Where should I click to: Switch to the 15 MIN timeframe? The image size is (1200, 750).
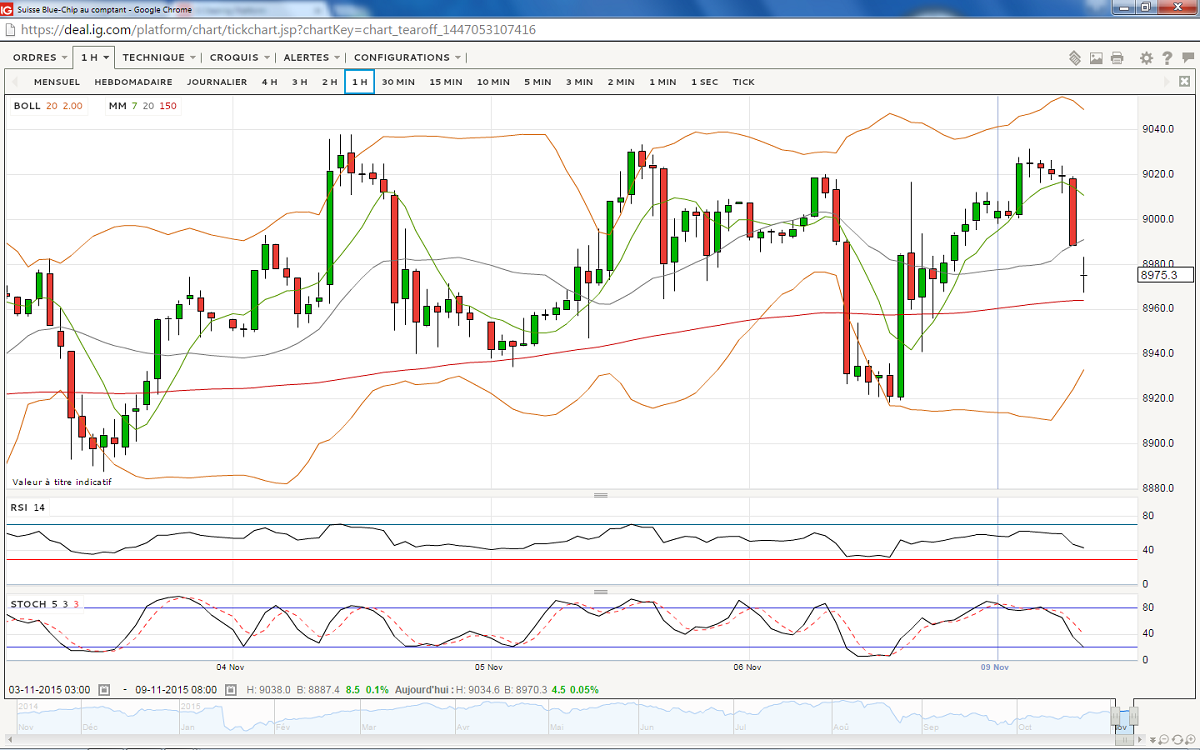point(446,82)
